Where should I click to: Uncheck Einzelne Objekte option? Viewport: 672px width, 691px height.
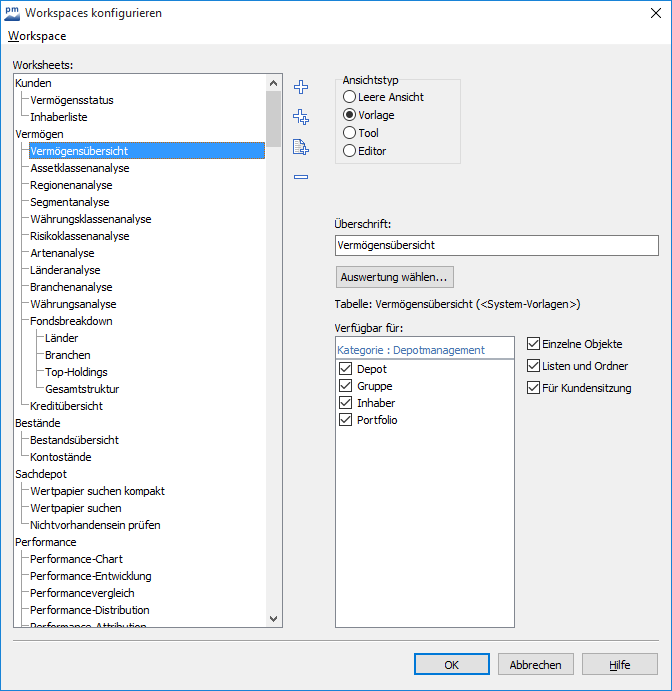click(x=533, y=344)
